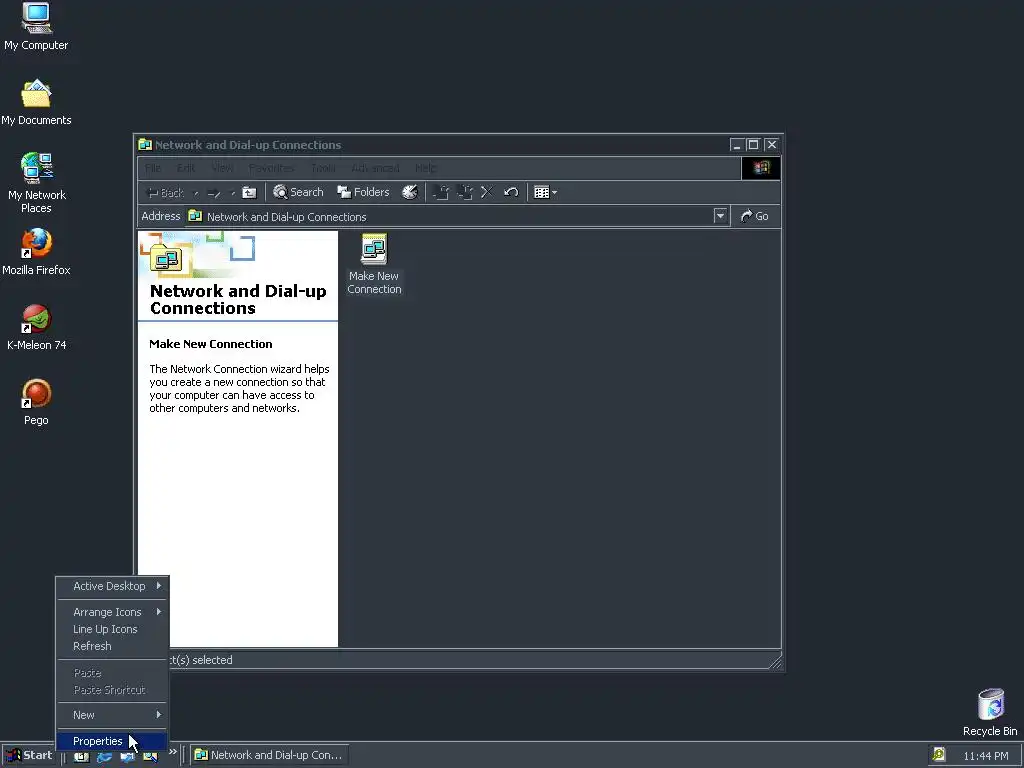The height and width of the screenshot is (768, 1024).
Task: Expand the Address bar dropdown
Action: click(720, 216)
